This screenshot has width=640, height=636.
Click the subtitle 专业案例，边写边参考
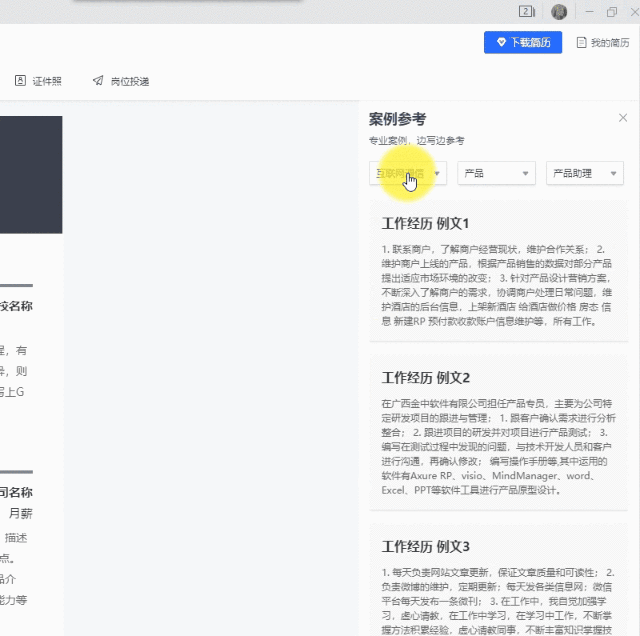pyautogui.click(x=416, y=140)
